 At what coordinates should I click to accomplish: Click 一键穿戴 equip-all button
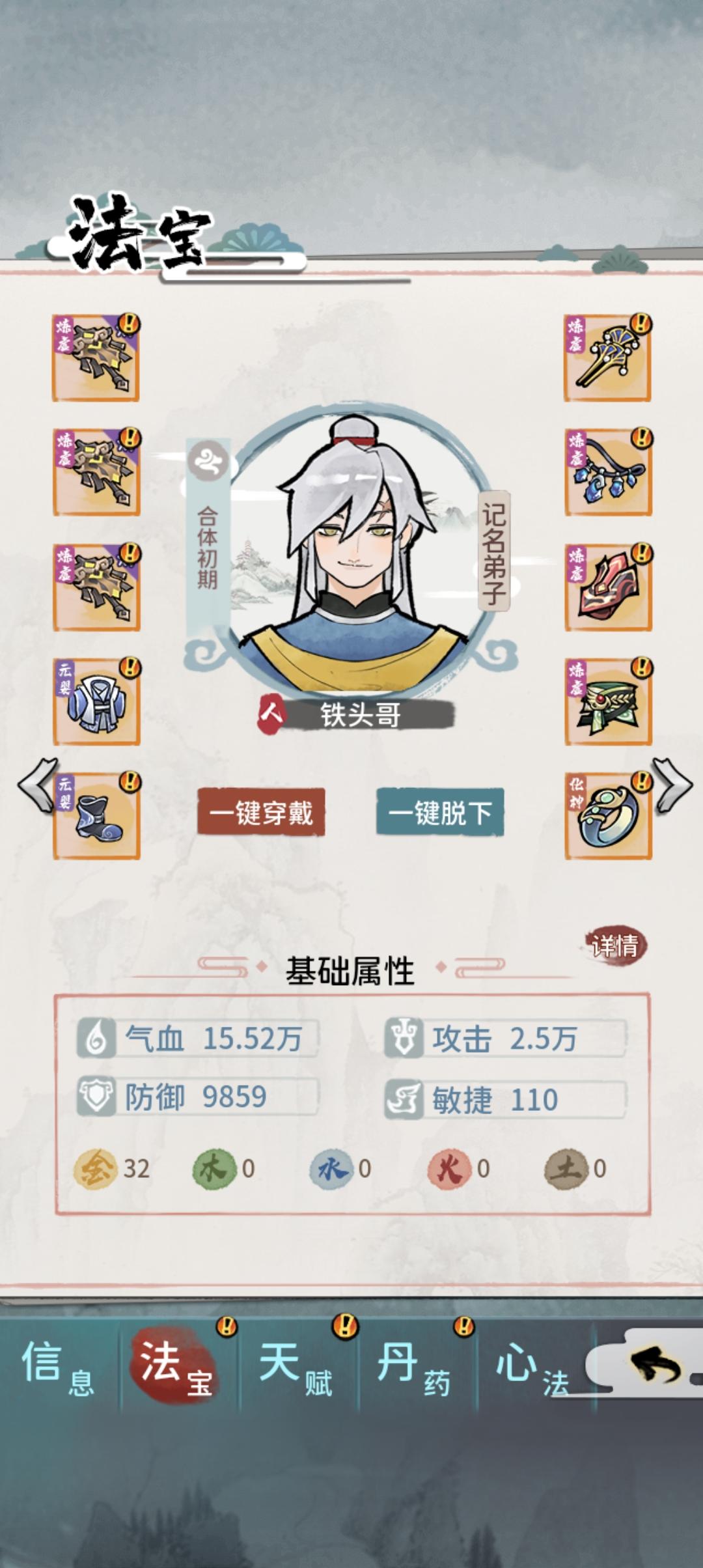coord(261,812)
